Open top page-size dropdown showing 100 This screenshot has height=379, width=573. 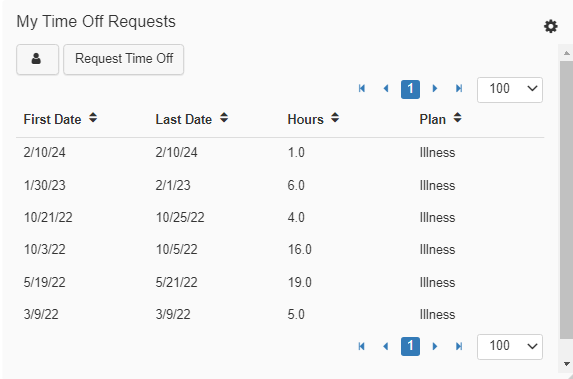[x=510, y=90]
